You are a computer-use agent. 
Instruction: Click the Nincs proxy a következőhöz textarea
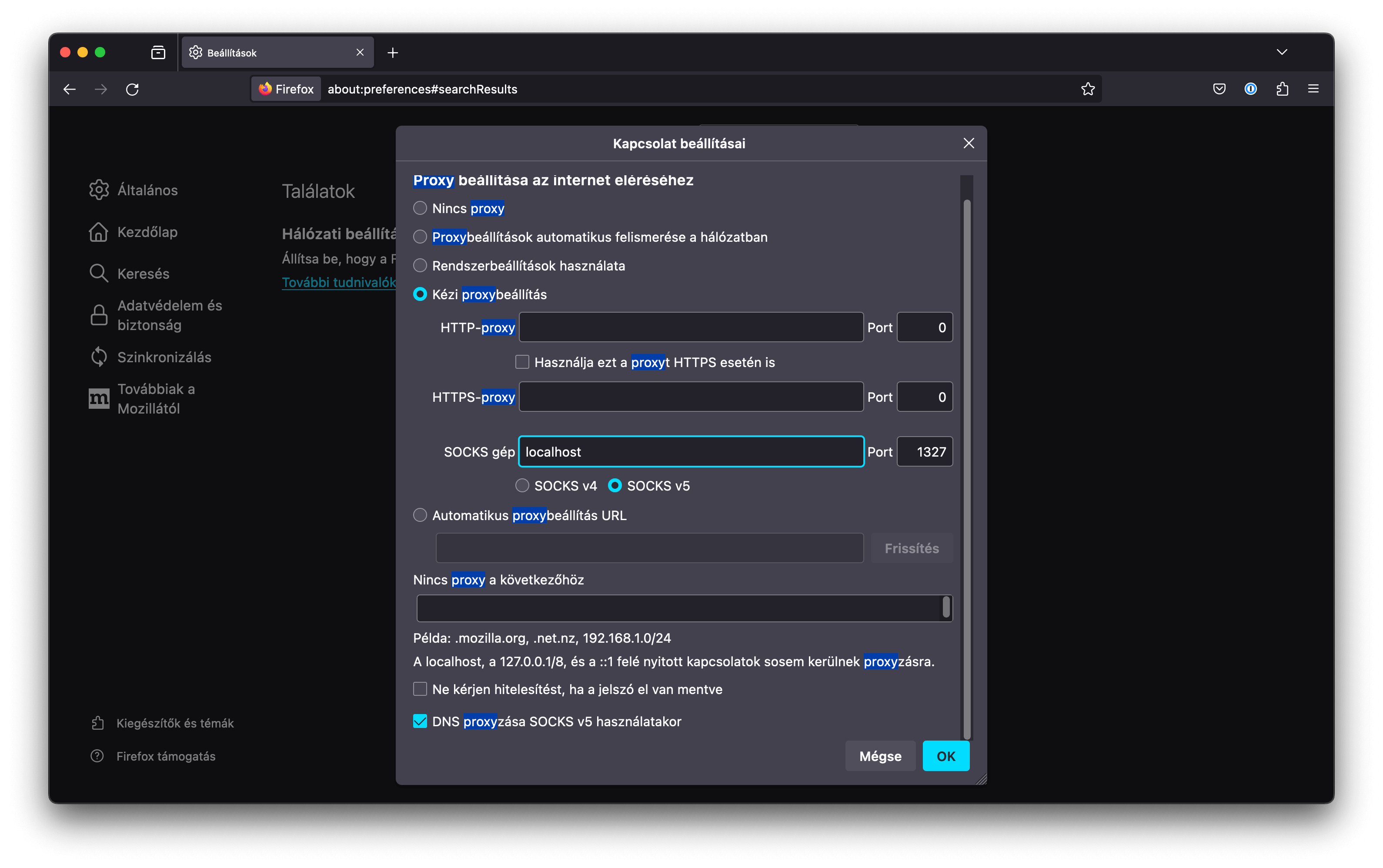[684, 608]
